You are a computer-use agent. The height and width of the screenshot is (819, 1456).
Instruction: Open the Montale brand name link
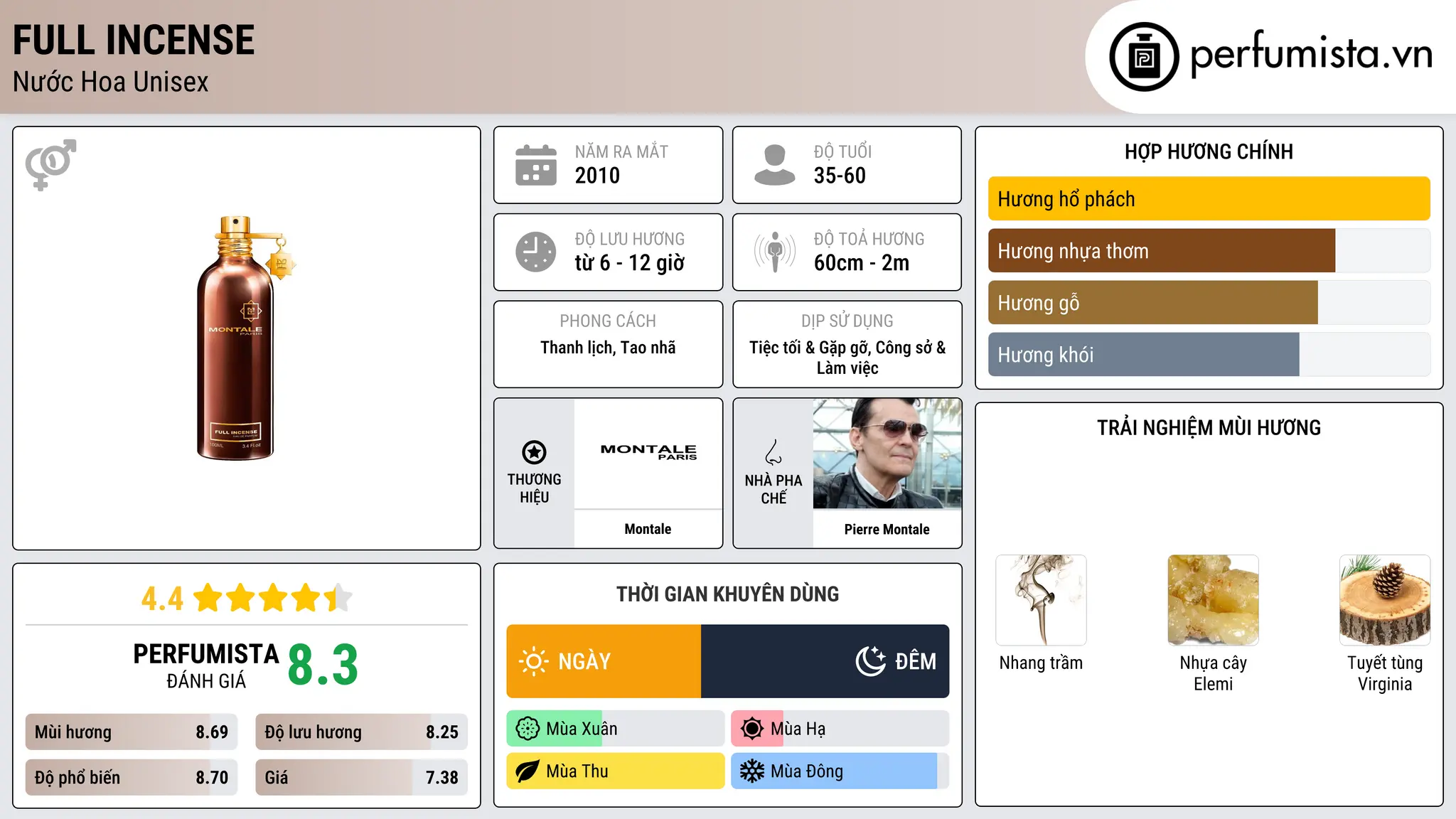(x=648, y=529)
